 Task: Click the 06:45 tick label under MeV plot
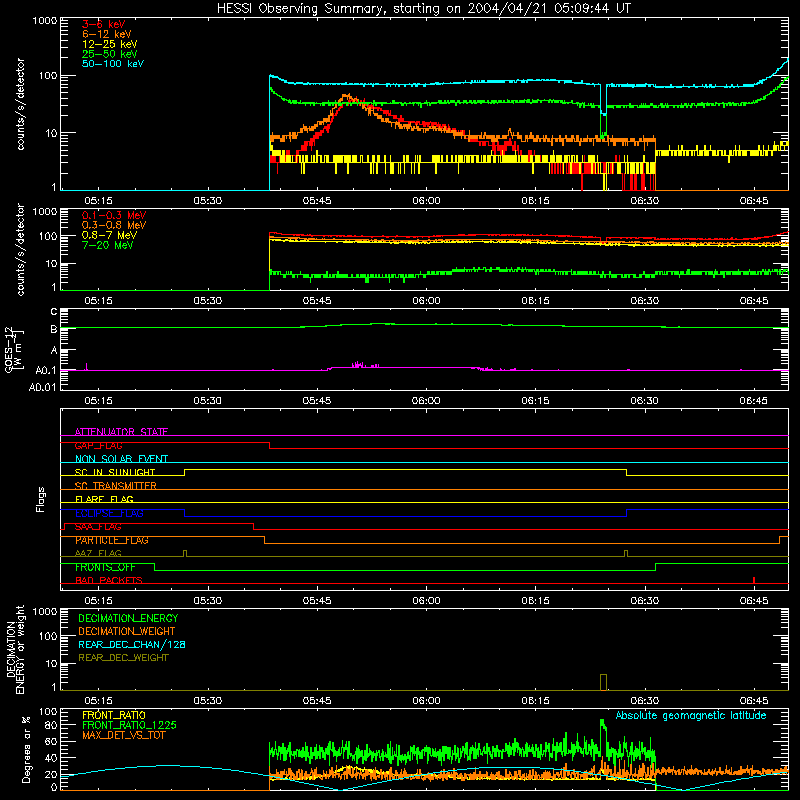(754, 301)
